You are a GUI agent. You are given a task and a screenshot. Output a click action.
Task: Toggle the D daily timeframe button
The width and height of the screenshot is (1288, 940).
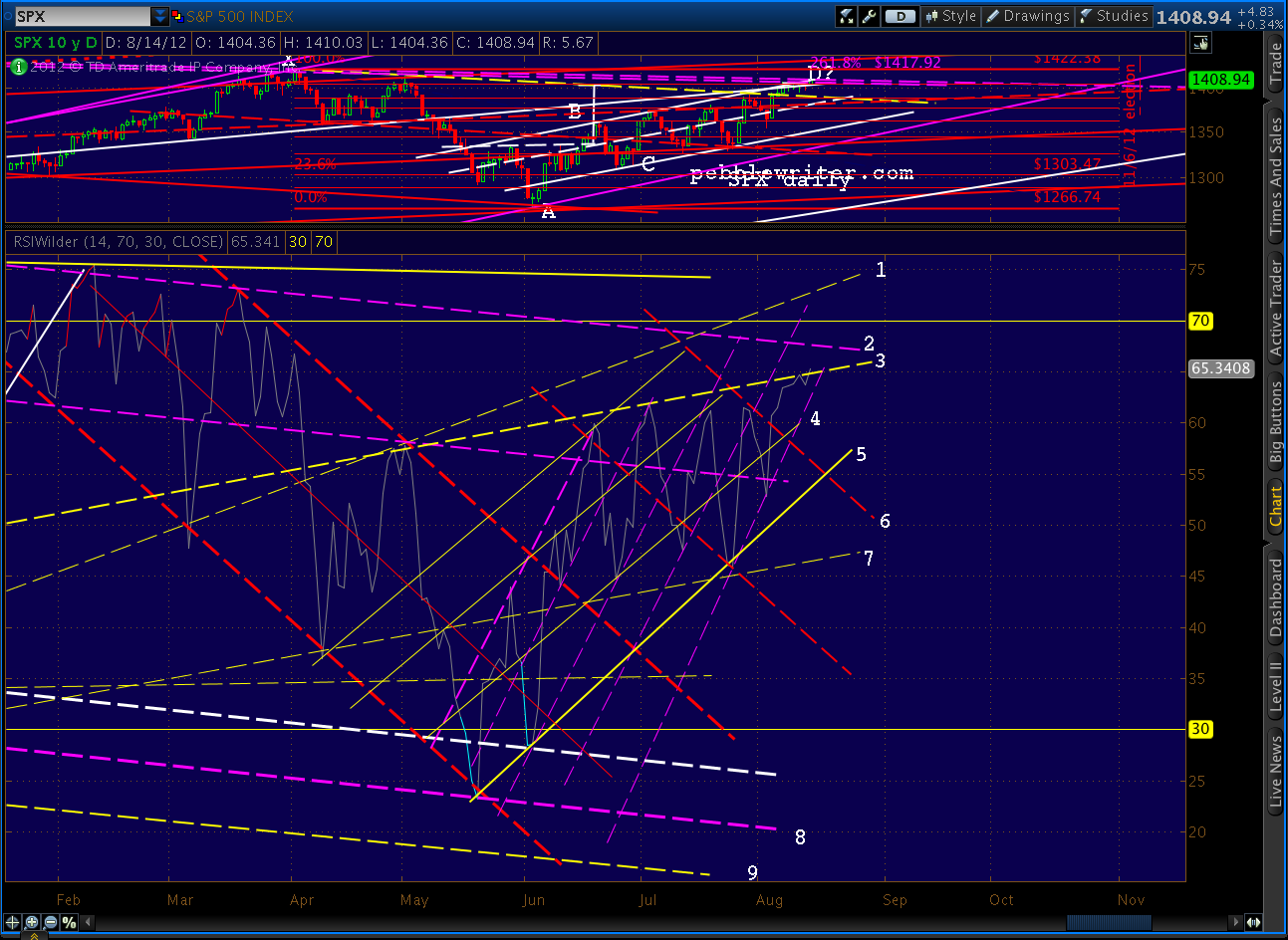pos(901,16)
